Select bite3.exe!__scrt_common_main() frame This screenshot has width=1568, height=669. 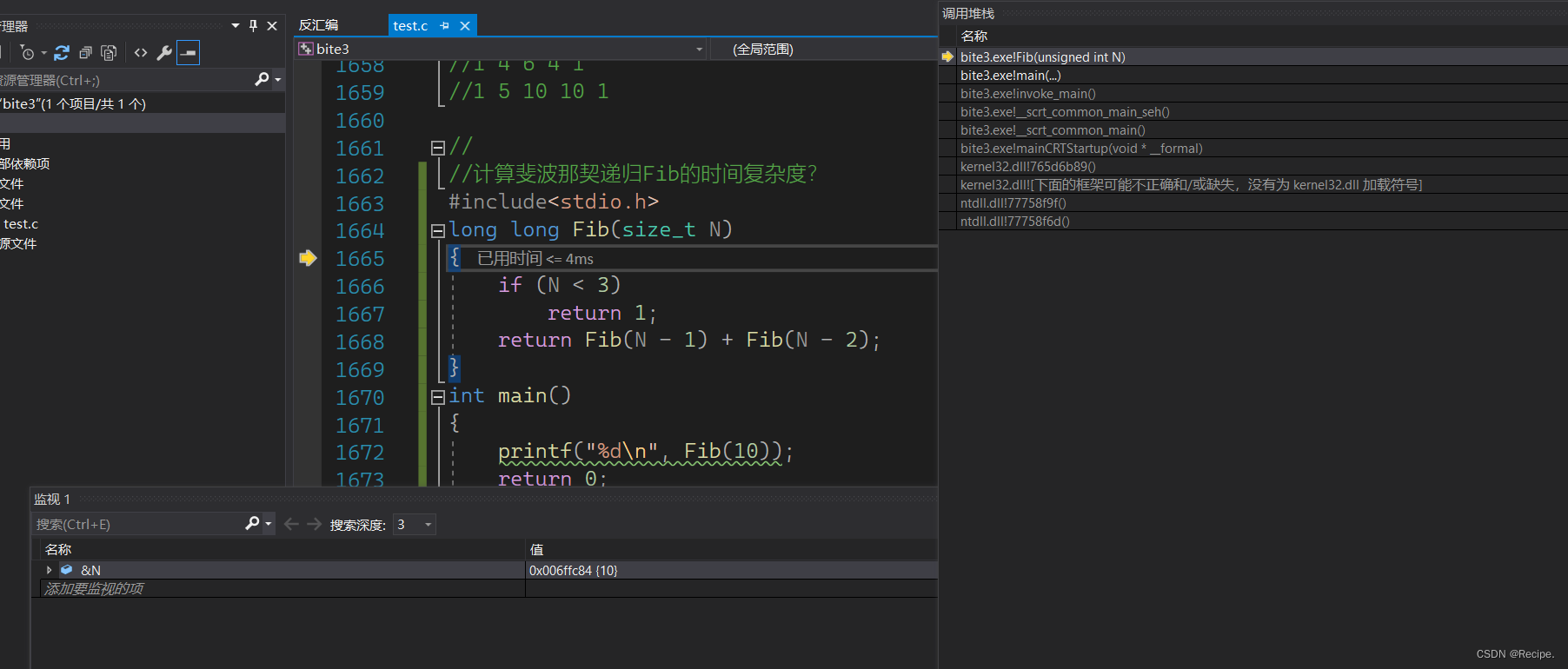(1053, 130)
